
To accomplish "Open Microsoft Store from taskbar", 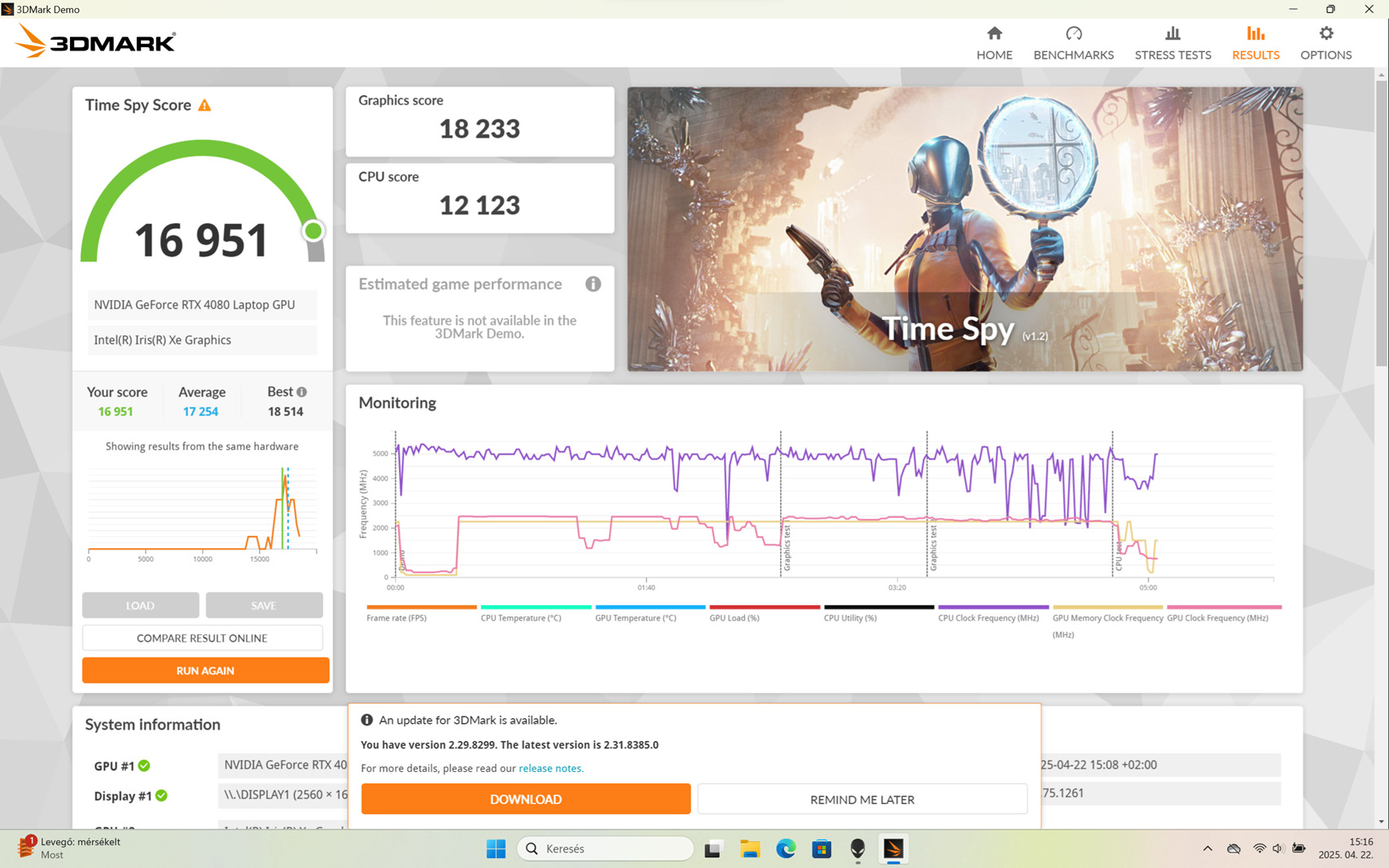I will 822,848.
